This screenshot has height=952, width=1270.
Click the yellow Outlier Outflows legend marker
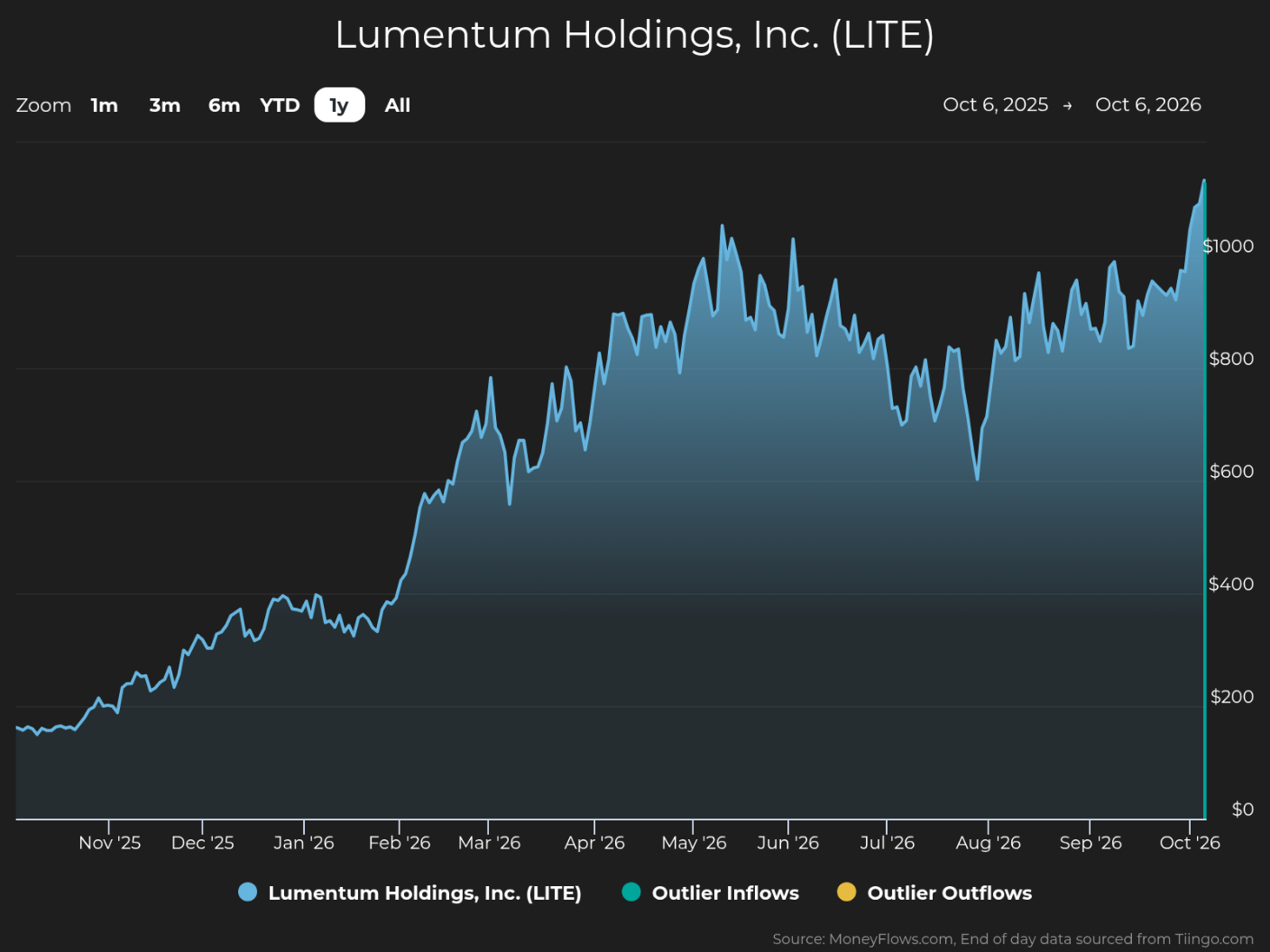click(846, 892)
